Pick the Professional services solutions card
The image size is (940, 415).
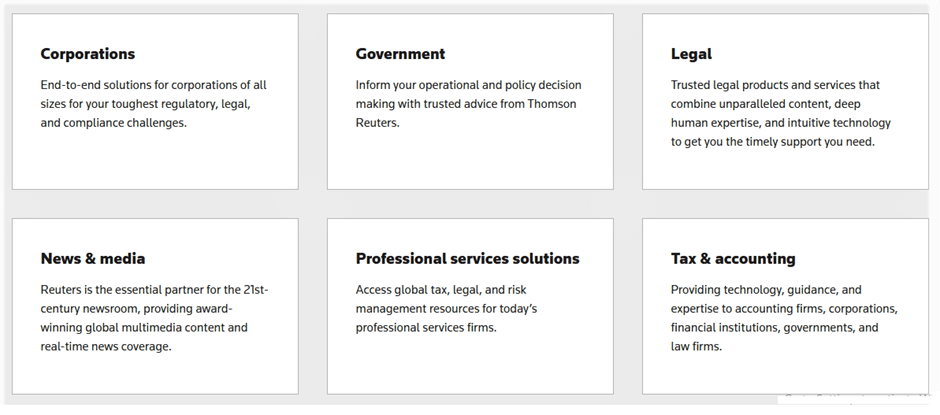coord(470,306)
